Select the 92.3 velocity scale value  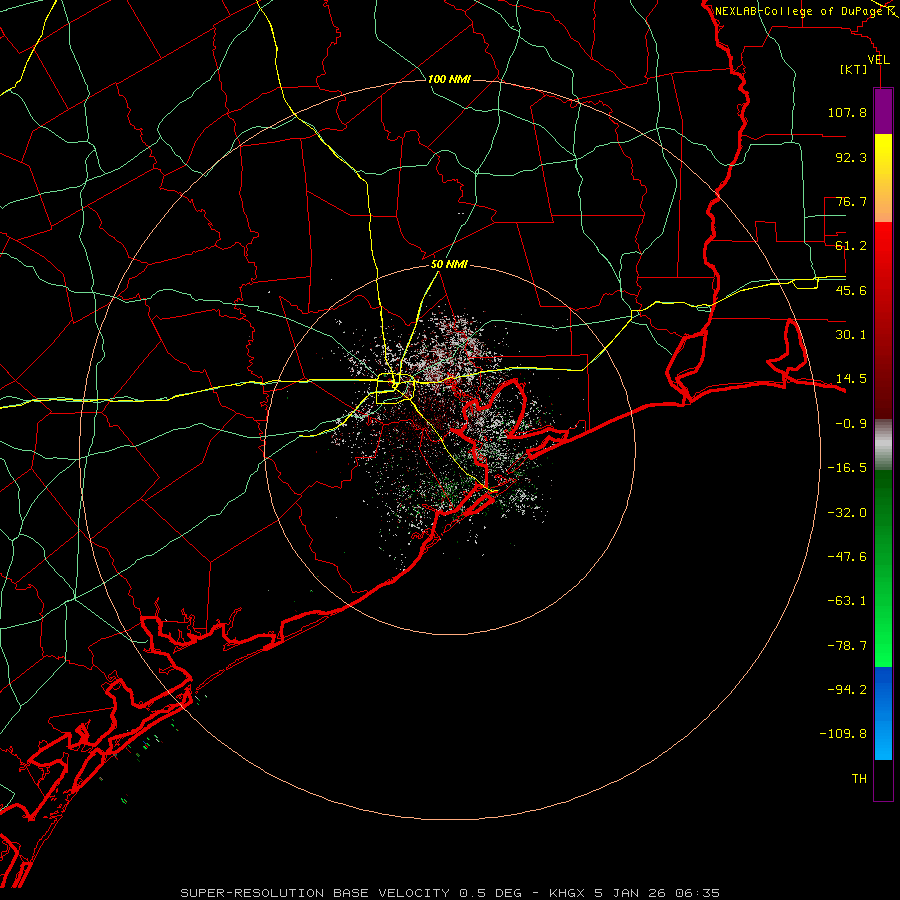pos(851,157)
